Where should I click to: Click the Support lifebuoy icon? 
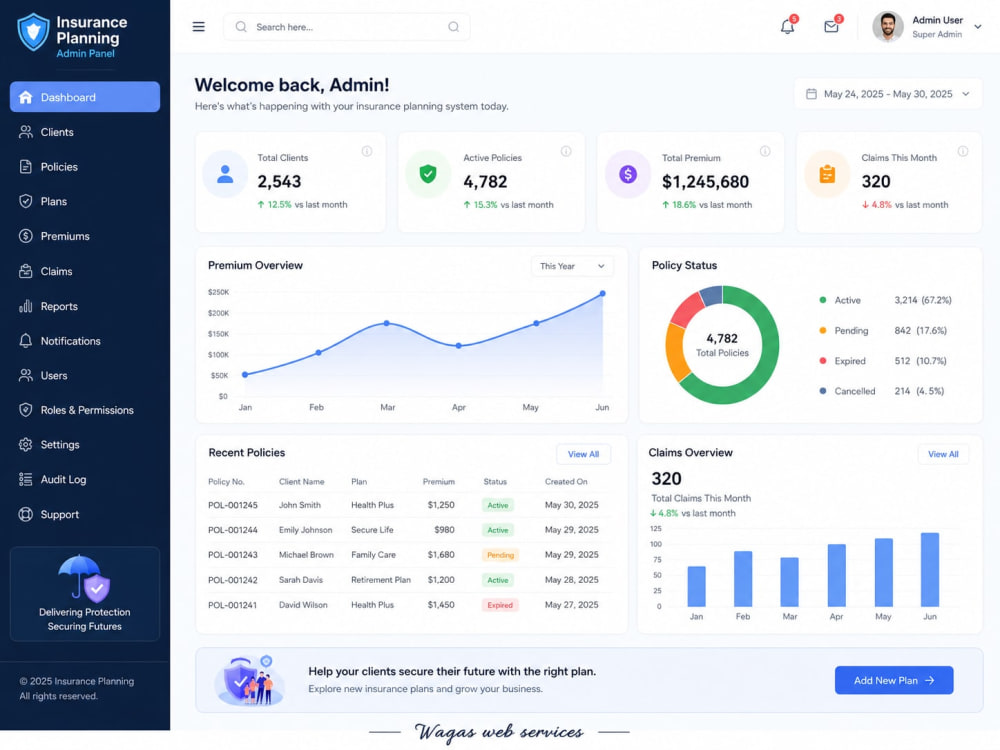tap(26, 514)
